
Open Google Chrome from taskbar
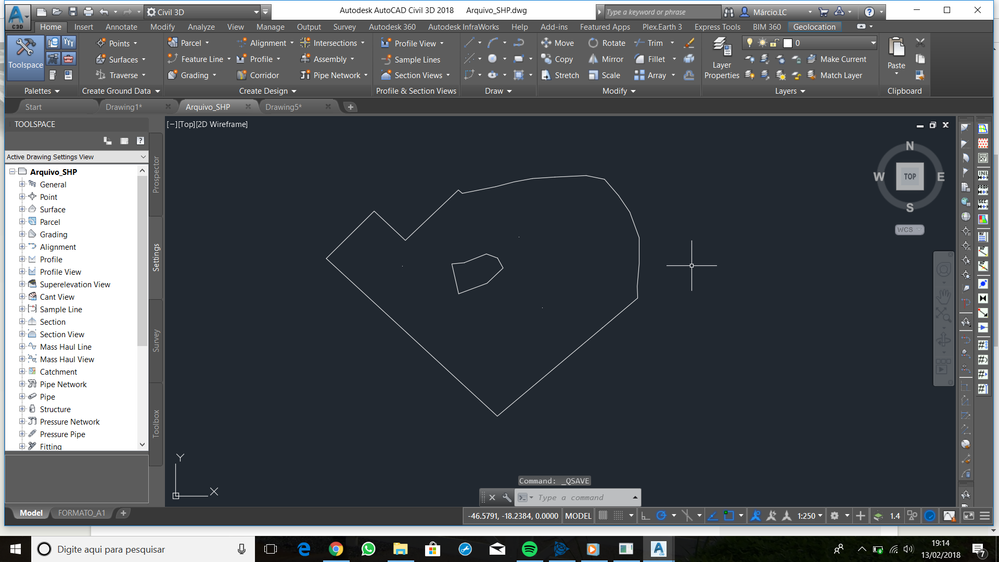pos(336,549)
